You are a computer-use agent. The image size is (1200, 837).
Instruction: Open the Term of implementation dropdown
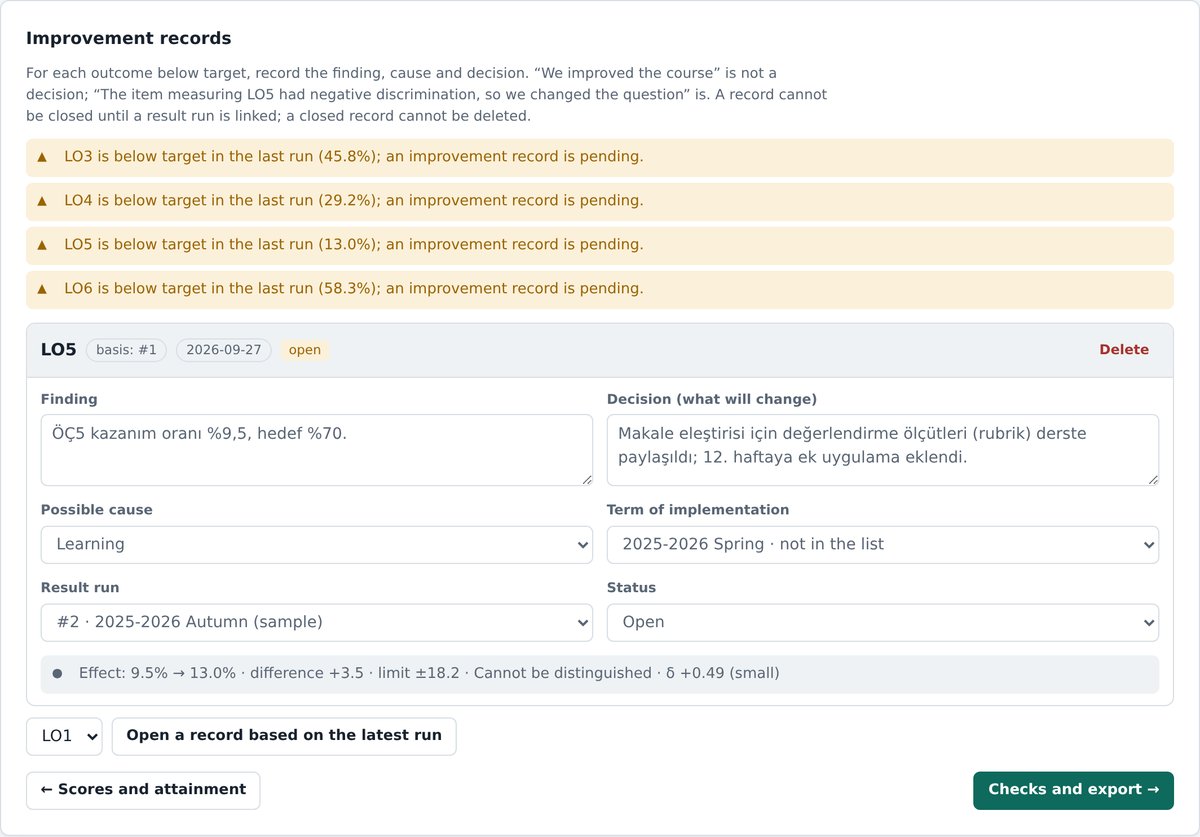pyautogui.click(x=883, y=545)
